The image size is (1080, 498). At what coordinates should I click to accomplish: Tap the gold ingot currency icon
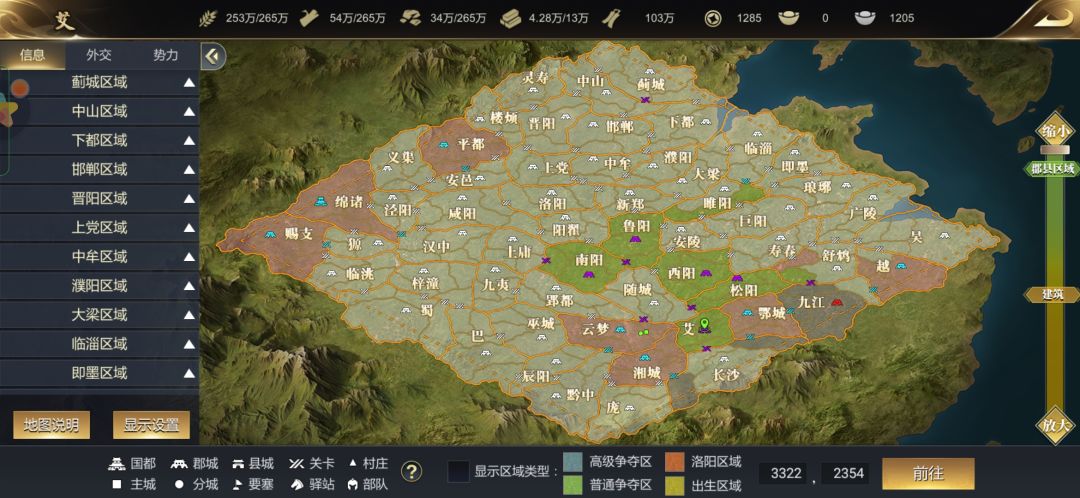coord(789,18)
